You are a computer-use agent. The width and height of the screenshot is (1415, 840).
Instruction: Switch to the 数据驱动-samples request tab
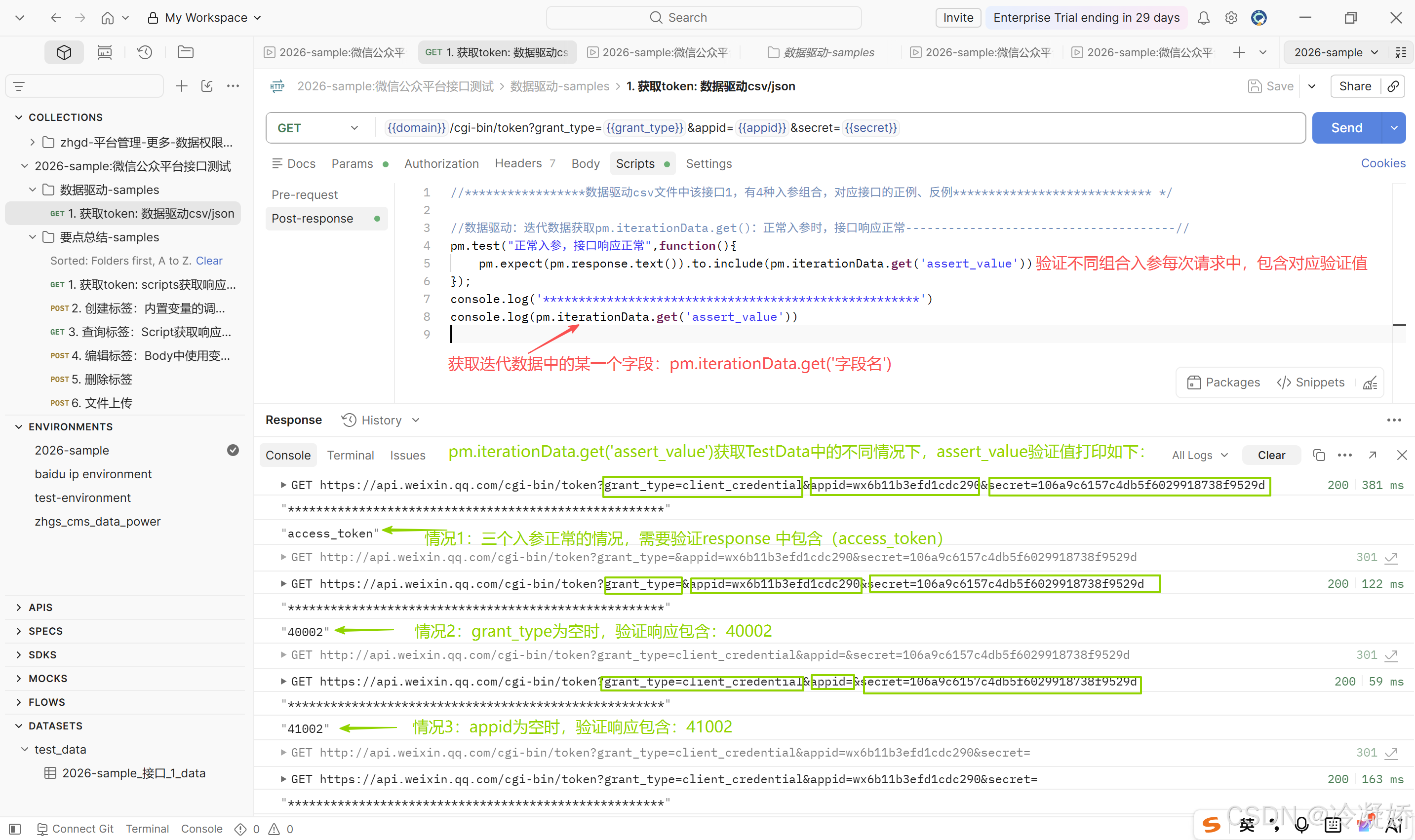coord(821,52)
